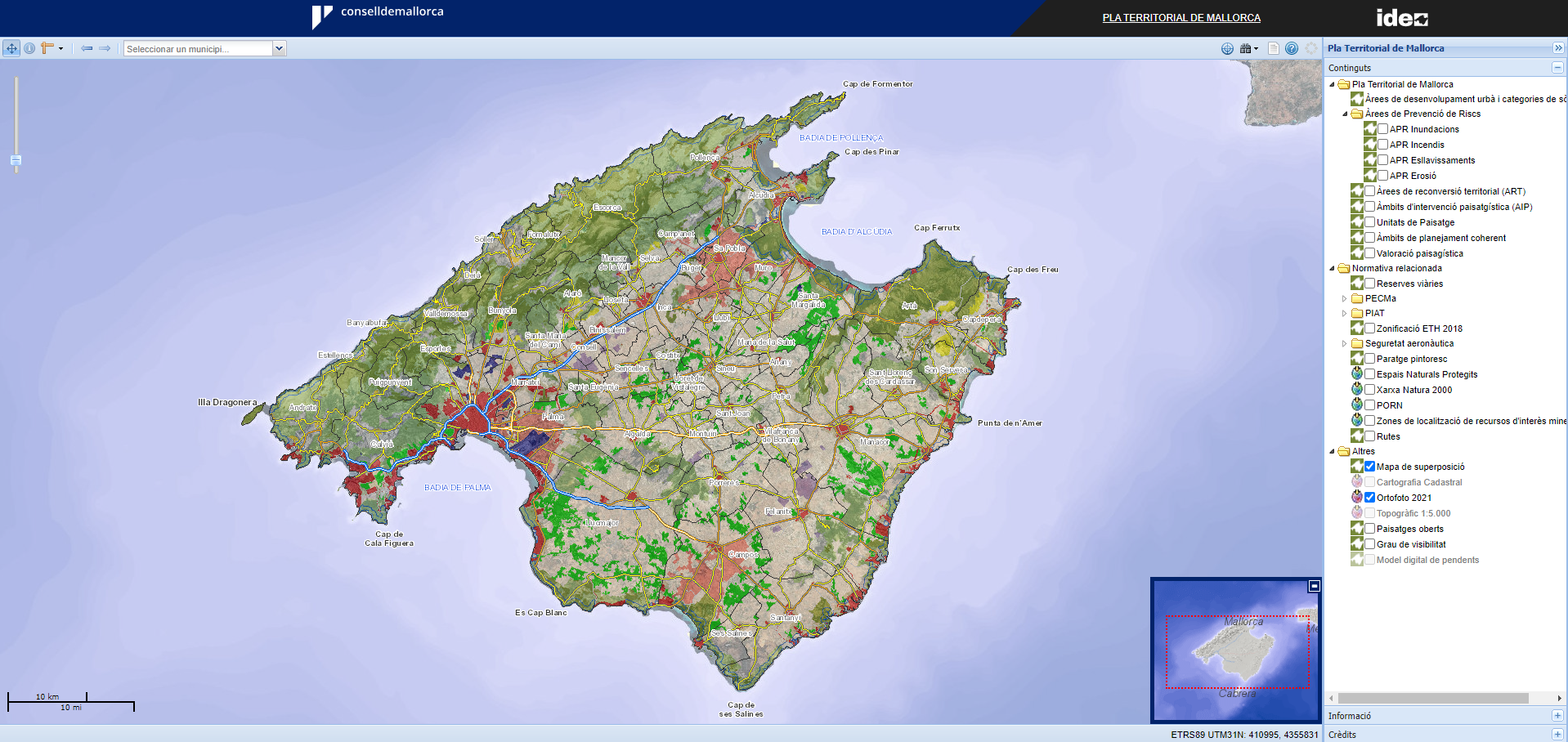Click layer icon beside Rutes
Viewport: 1568px width, 742px height.
(x=1357, y=436)
